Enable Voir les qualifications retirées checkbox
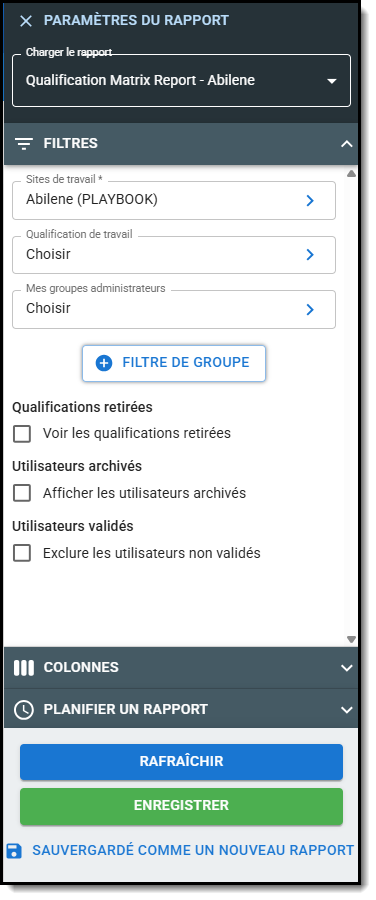The height and width of the screenshot is (900, 376). coord(22,433)
